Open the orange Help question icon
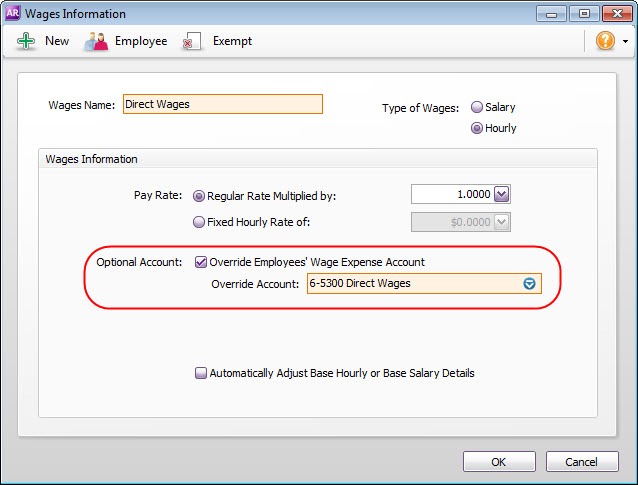638x485 pixels. tap(605, 41)
